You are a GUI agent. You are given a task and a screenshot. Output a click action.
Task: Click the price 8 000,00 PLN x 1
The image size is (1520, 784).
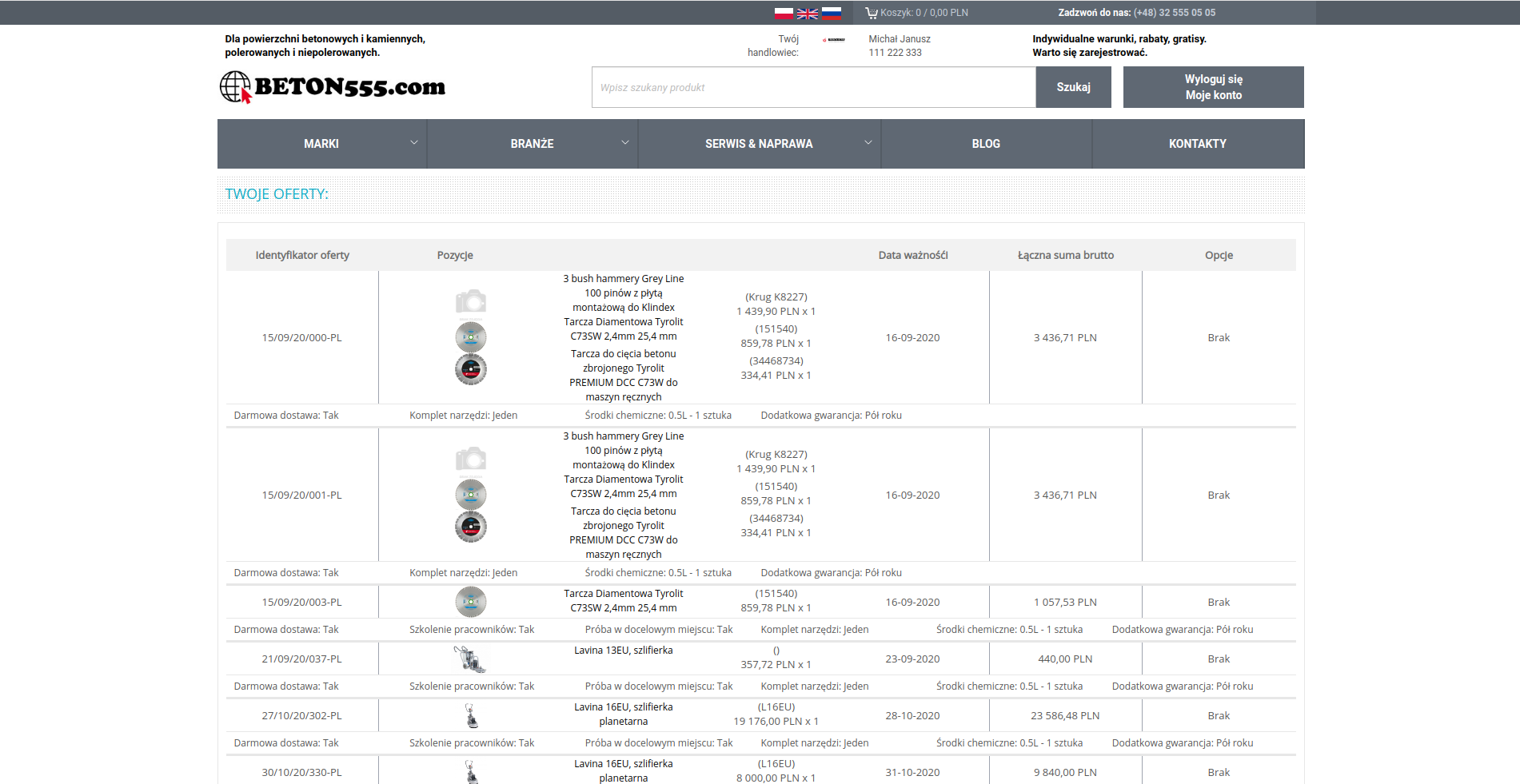pyautogui.click(x=776, y=778)
